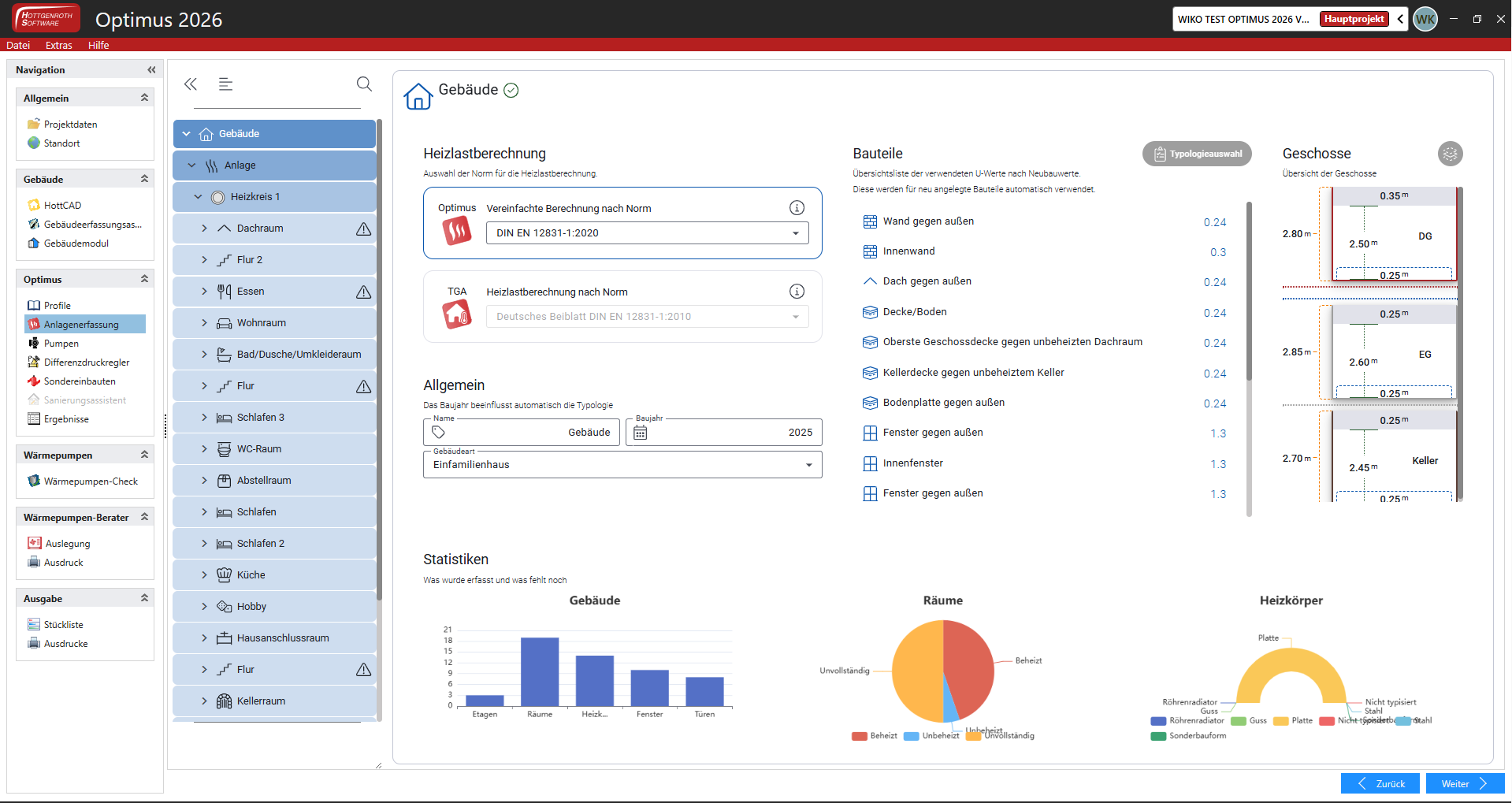Open the Extras menu
Image resolution: width=1512 pixels, height=803 pixels.
point(58,45)
